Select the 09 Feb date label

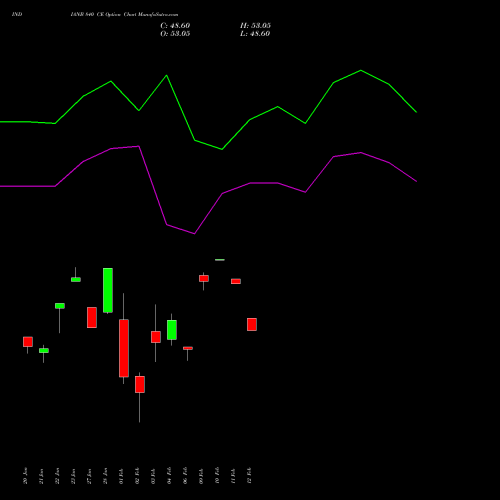pyautogui.click(x=201, y=476)
